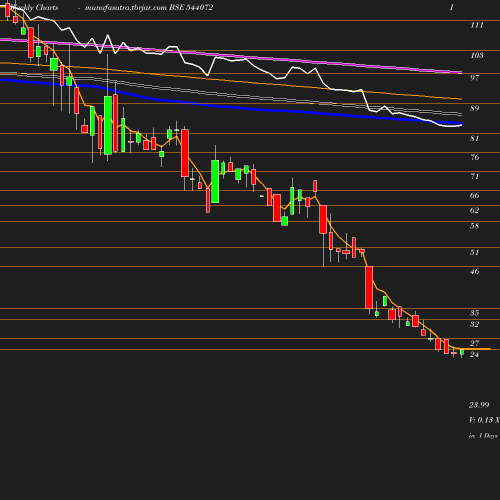Select the 81 price axis label
The image size is (500, 500).
[x=475, y=138]
